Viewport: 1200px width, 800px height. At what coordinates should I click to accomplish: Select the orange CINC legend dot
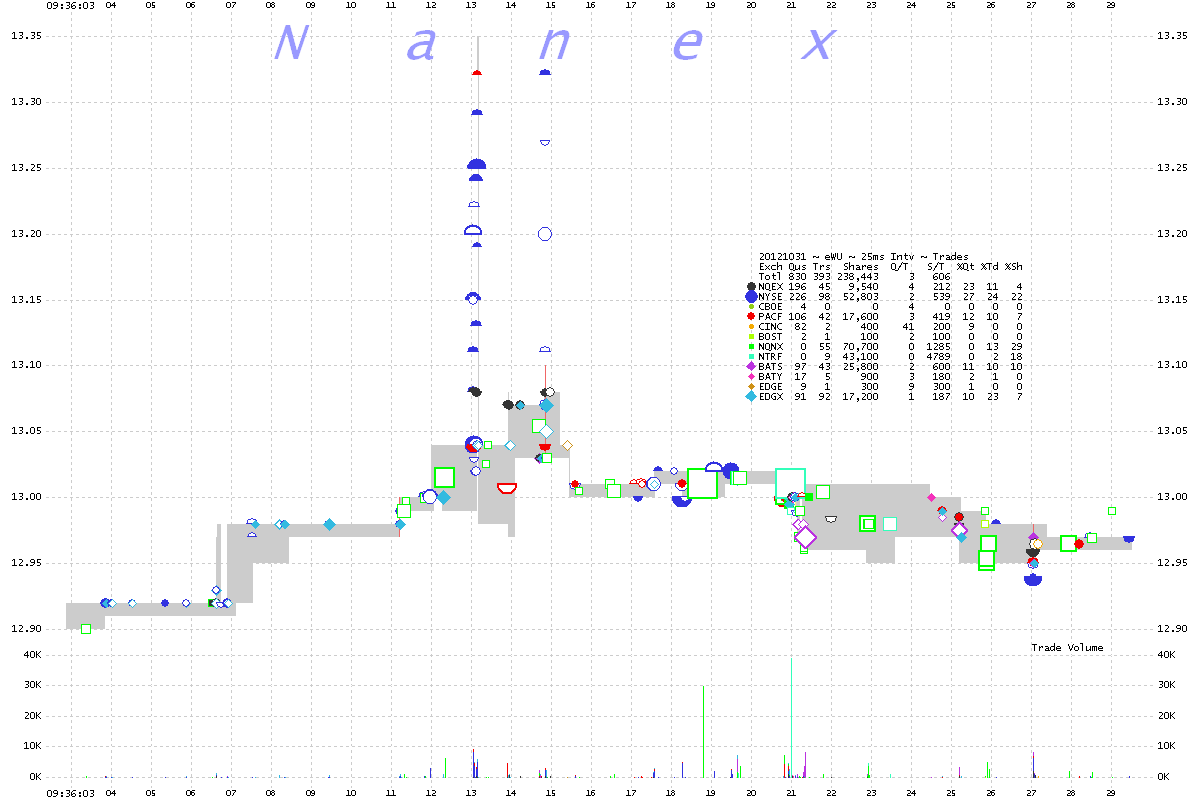point(751,326)
